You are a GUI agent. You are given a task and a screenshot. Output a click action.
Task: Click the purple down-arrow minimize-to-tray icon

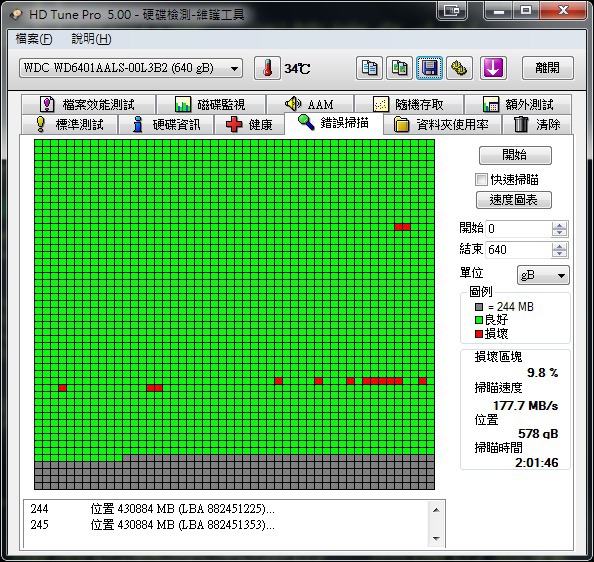click(x=493, y=68)
